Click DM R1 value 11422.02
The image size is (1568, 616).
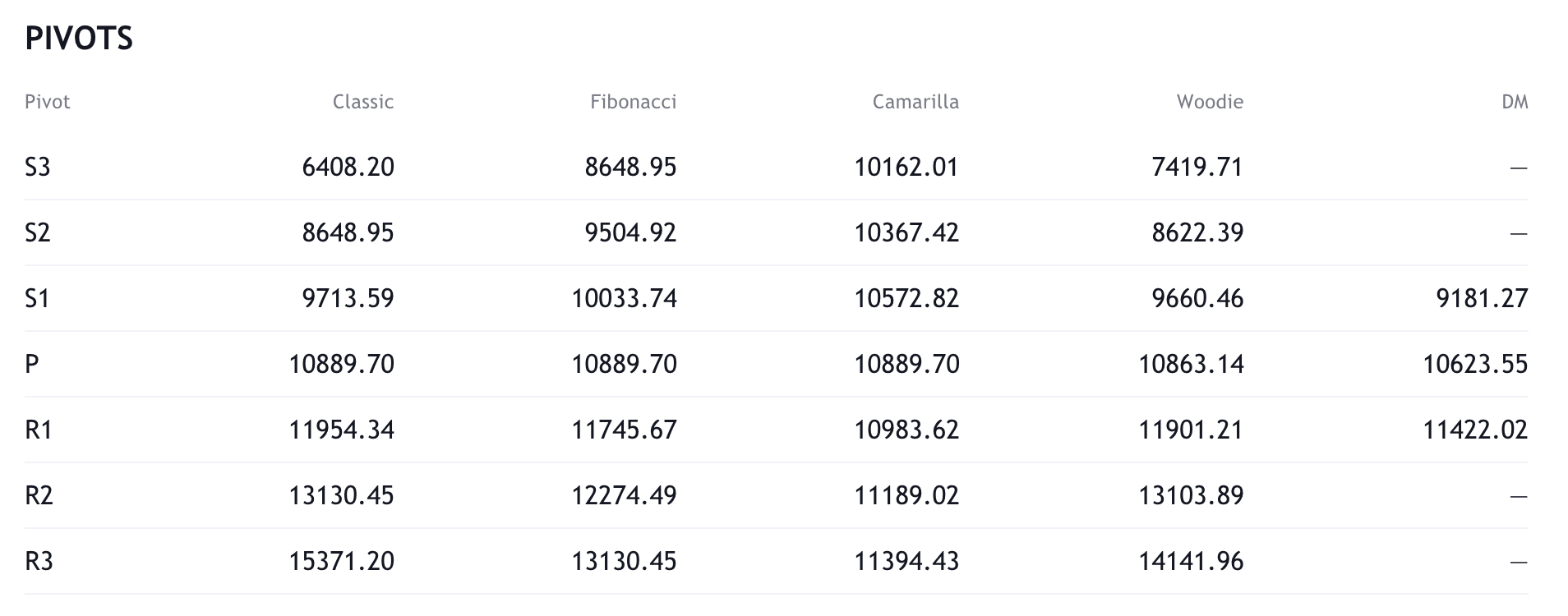pos(1475,430)
